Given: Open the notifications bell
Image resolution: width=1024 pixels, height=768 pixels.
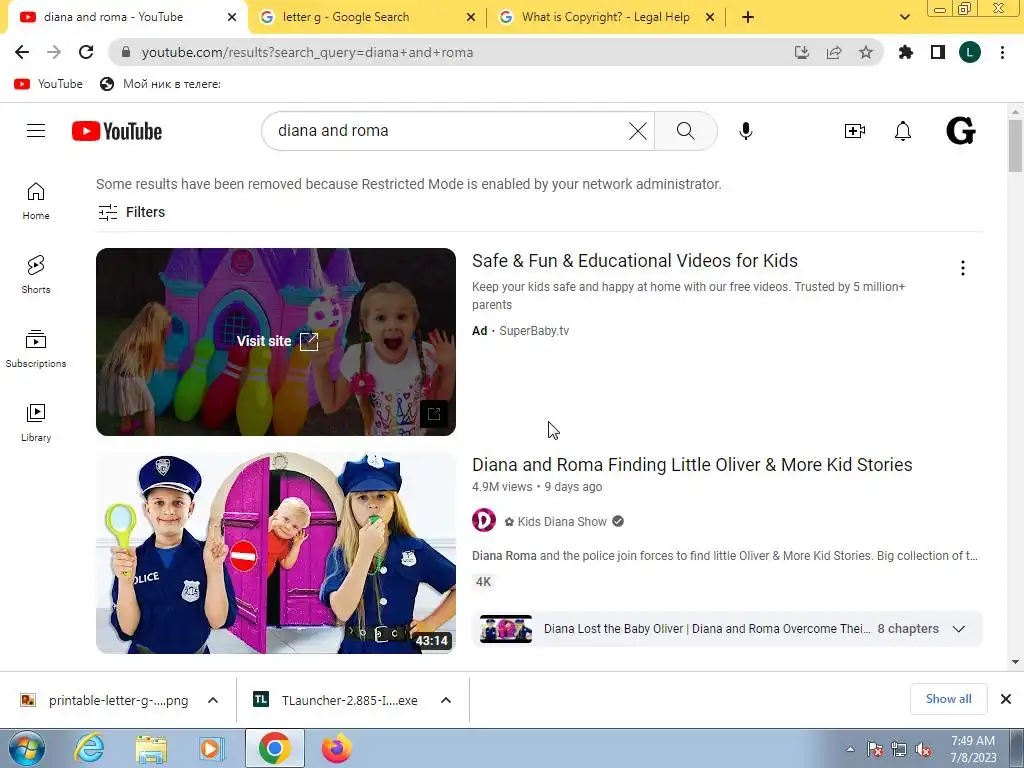Looking at the screenshot, I should pos(903,131).
